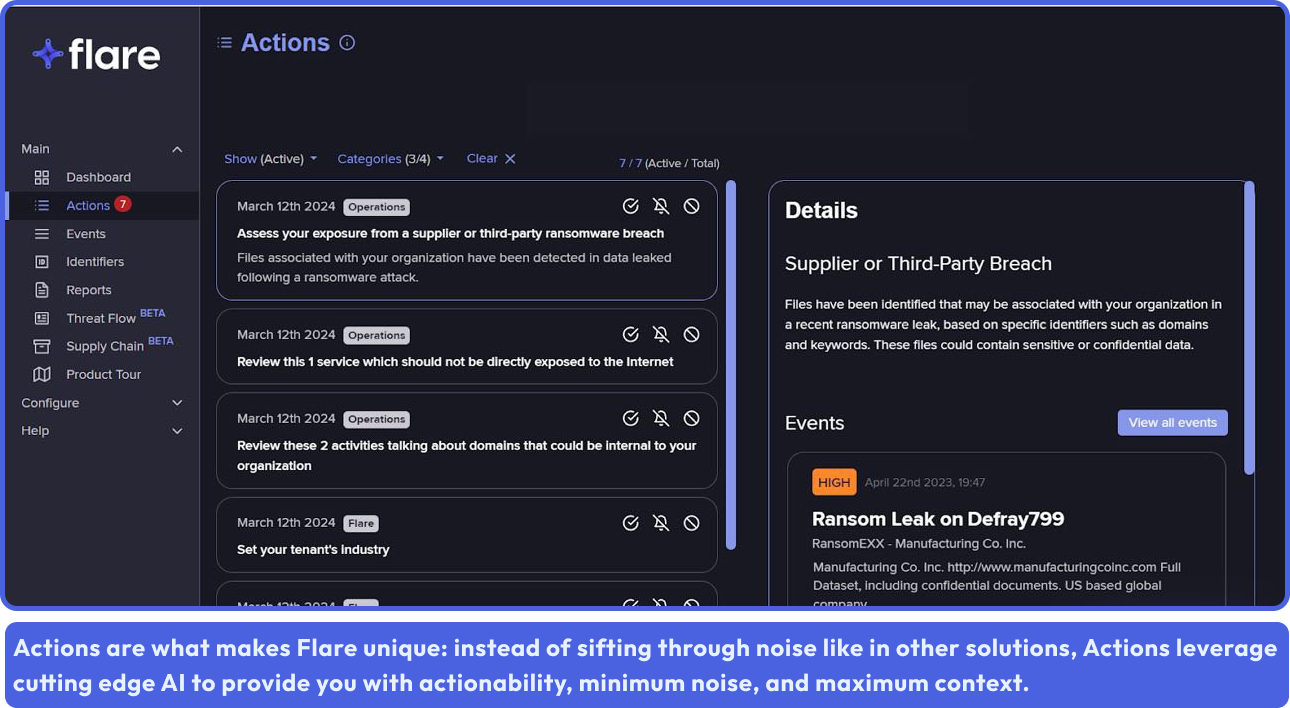This screenshot has width=1290, height=708.
Task: Click View all events button
Action: tap(1172, 422)
